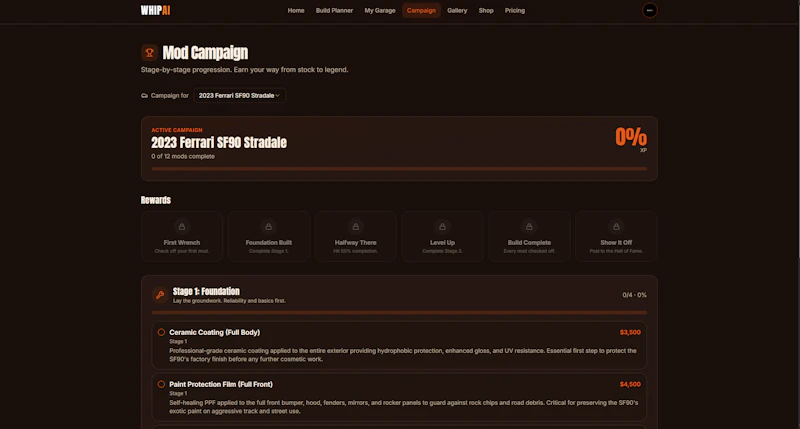Select the Show It Off reward title

[x=616, y=243]
